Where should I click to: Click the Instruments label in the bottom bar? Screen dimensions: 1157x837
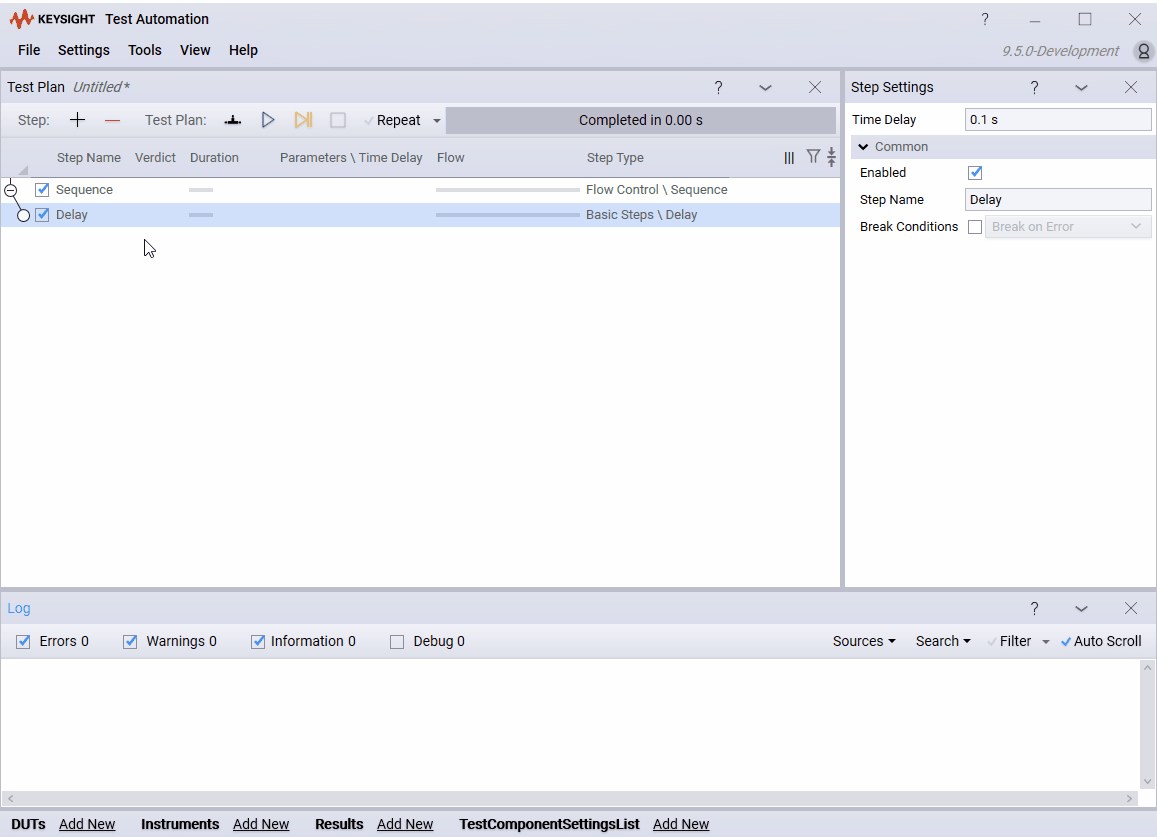(180, 824)
